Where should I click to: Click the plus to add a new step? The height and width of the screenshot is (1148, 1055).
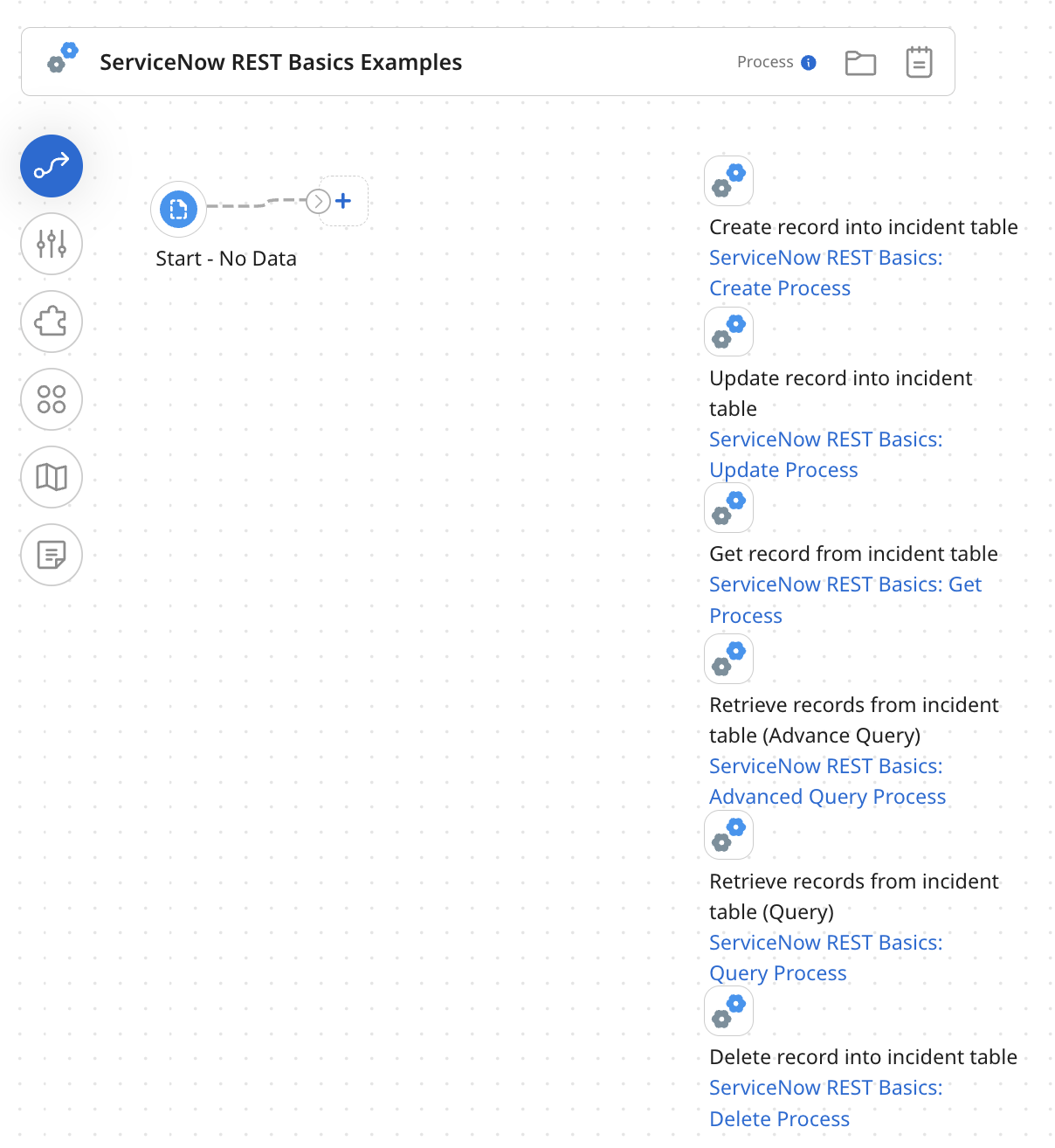pos(343,201)
